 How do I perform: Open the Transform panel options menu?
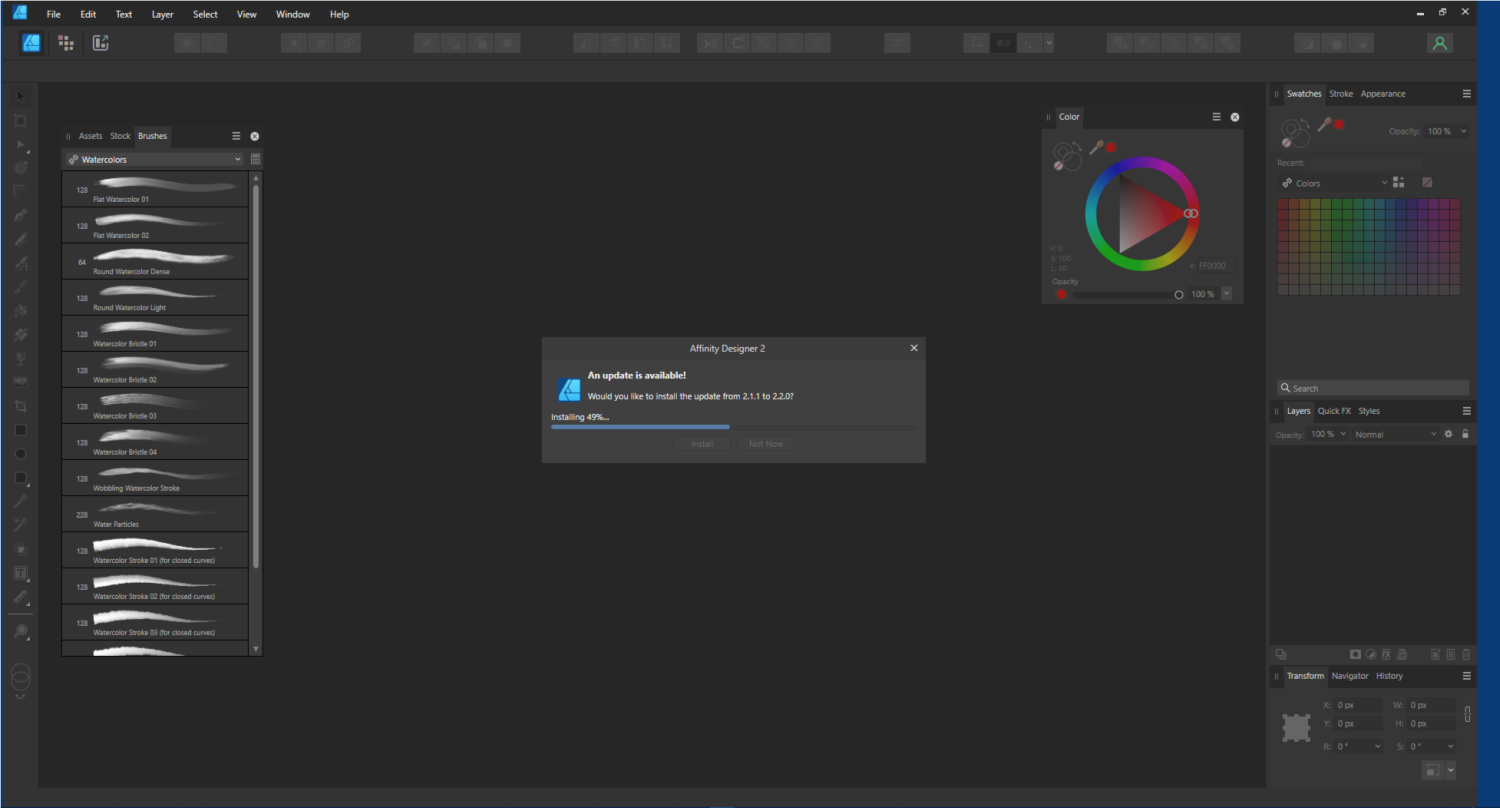coord(1467,676)
